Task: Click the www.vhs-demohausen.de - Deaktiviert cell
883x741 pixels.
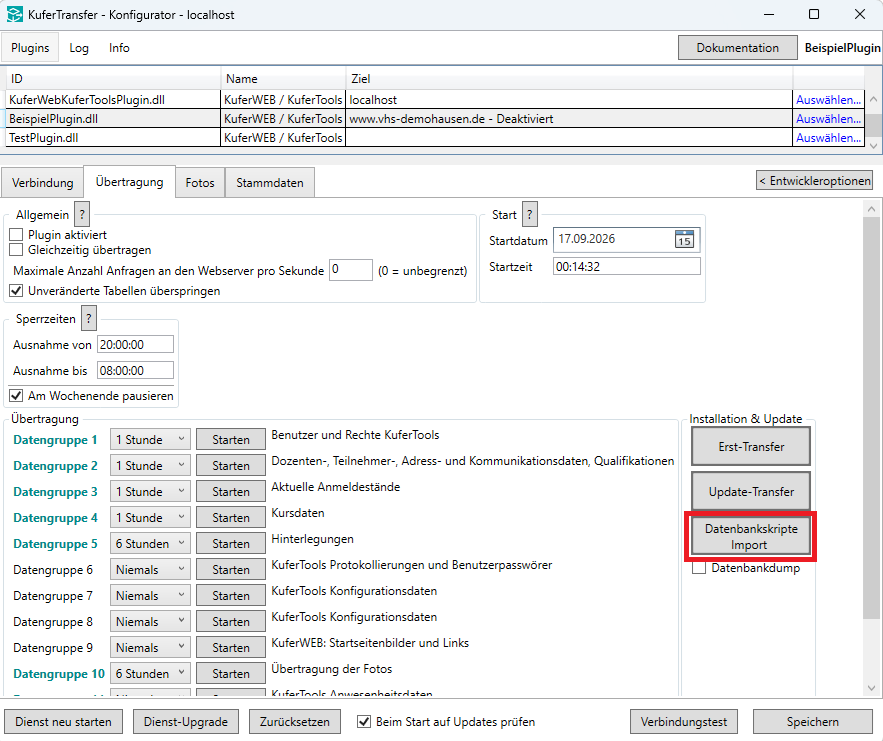Action: [569, 119]
